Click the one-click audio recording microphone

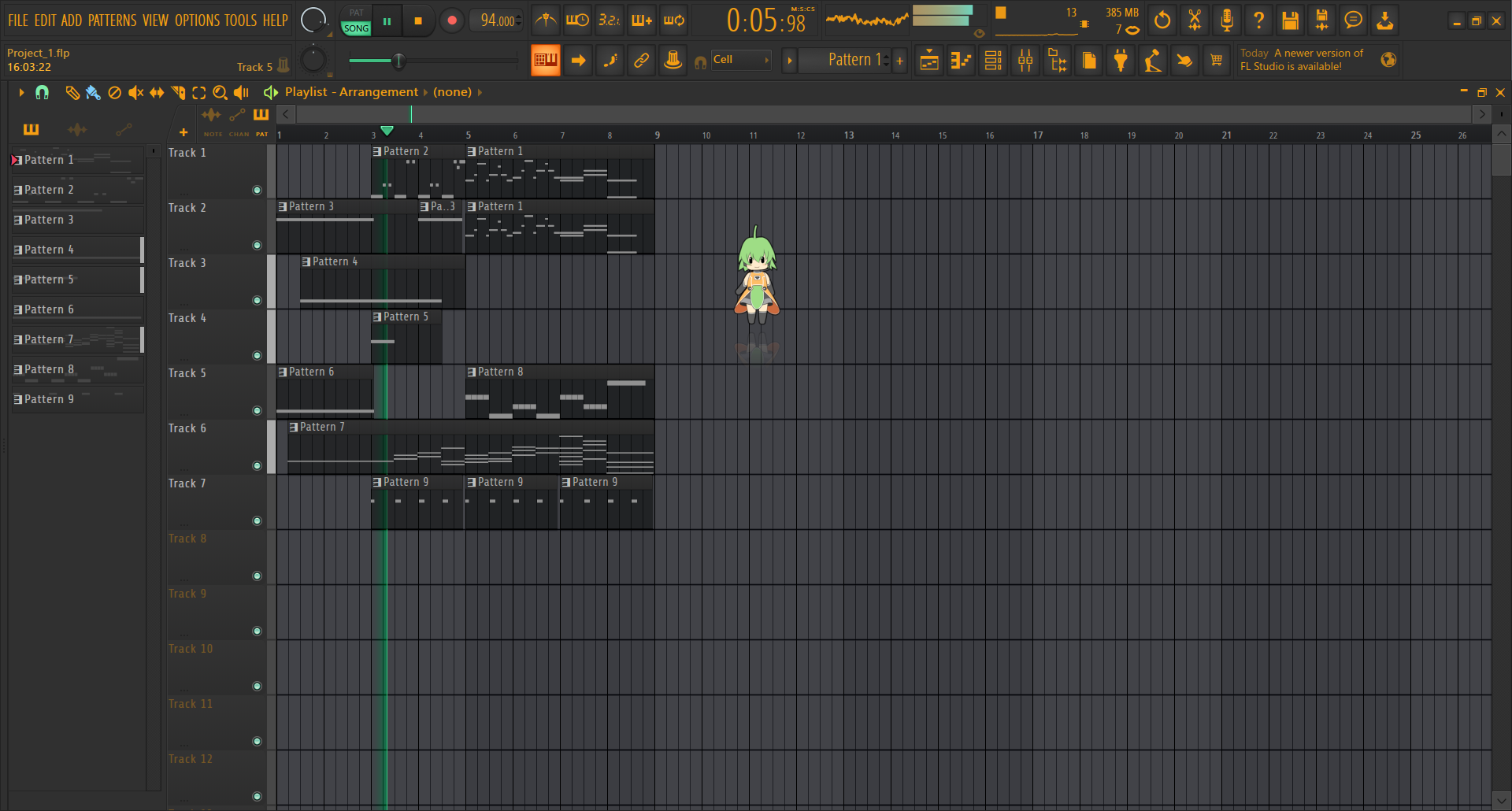(x=1226, y=20)
